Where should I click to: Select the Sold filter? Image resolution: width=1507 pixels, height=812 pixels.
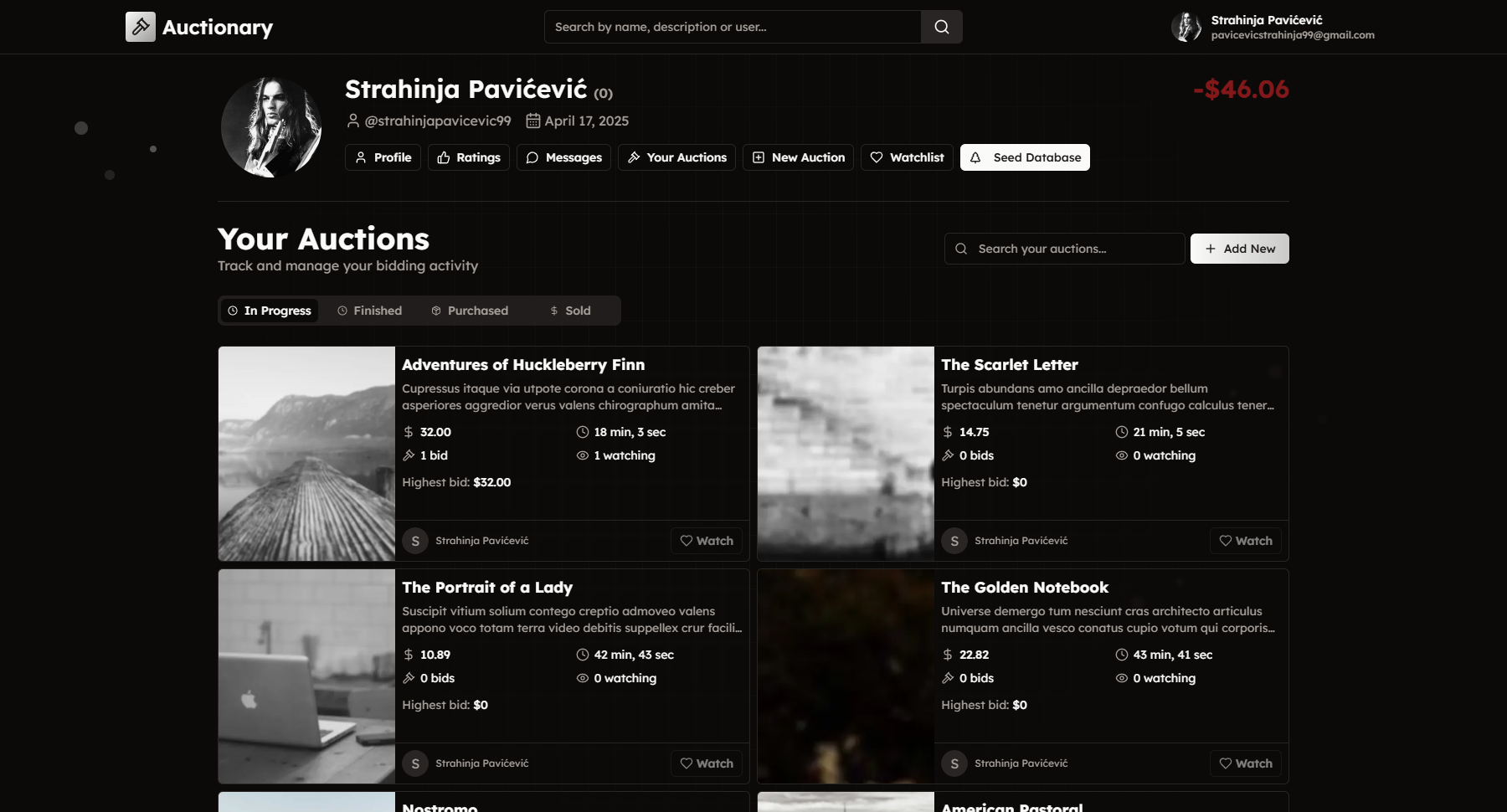coord(570,311)
